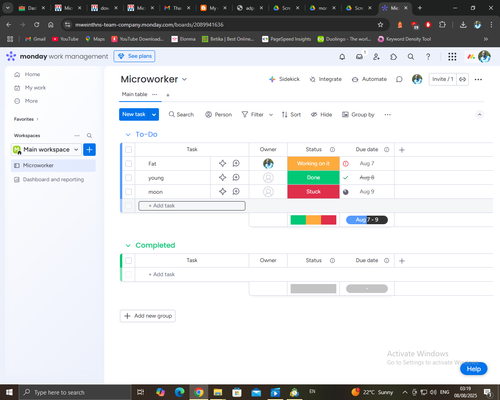
Task: Collapse the Completed group
Action: pos(128,246)
